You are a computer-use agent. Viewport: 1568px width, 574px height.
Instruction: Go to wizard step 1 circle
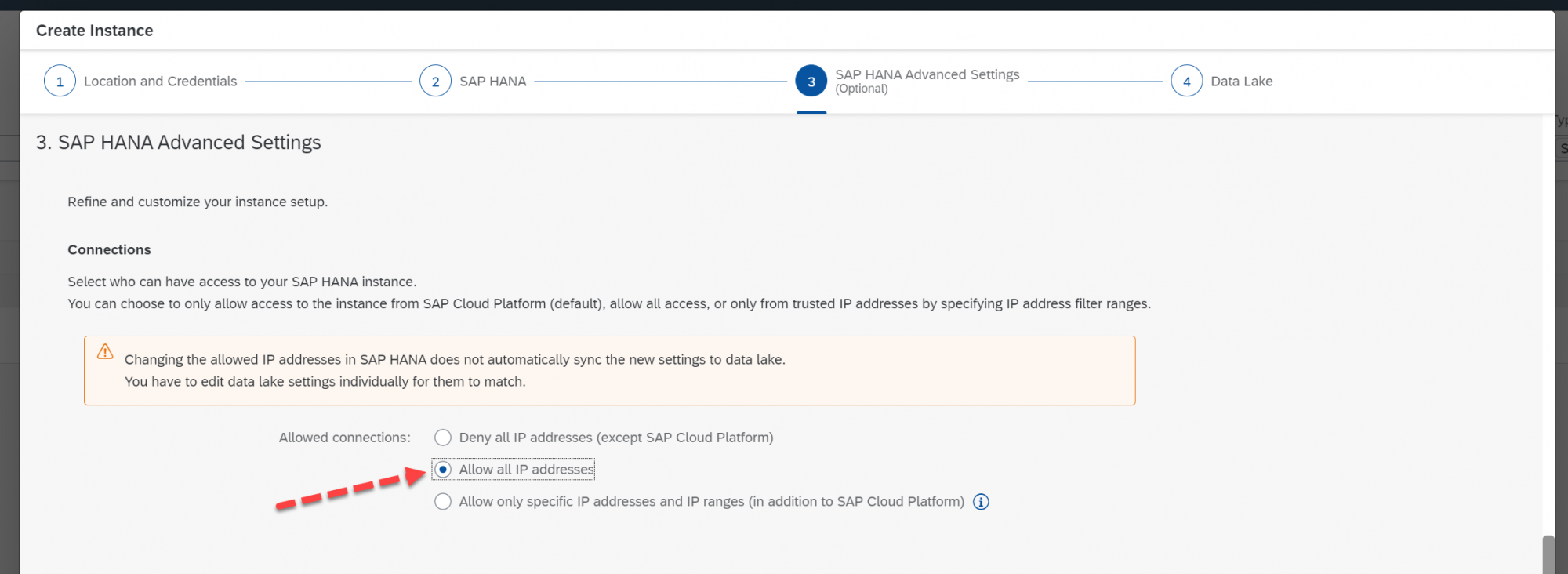60,81
